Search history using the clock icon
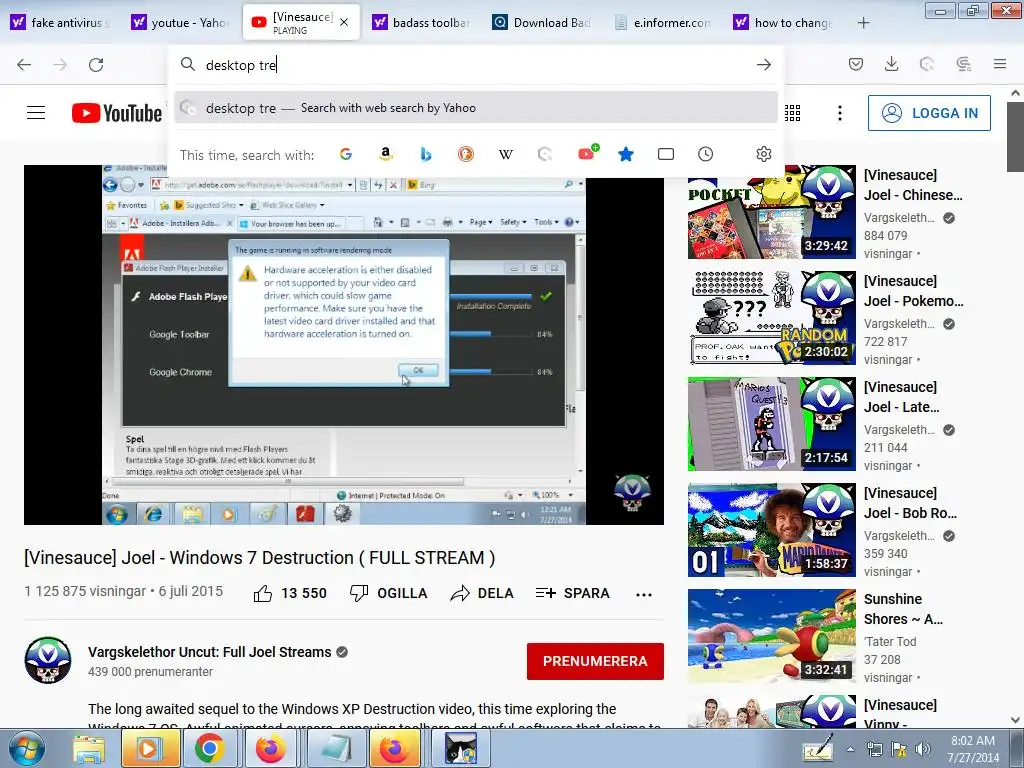 [x=705, y=154]
